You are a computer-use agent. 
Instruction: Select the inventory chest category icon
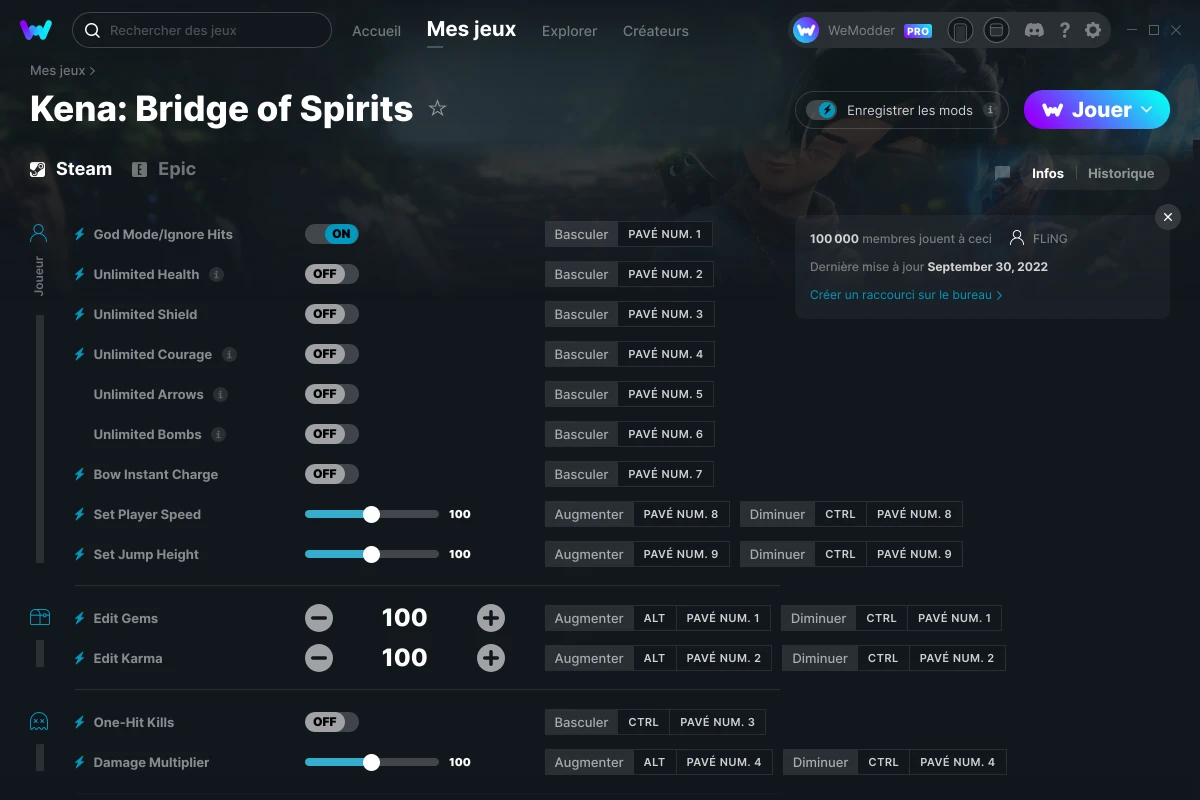pyautogui.click(x=39, y=618)
